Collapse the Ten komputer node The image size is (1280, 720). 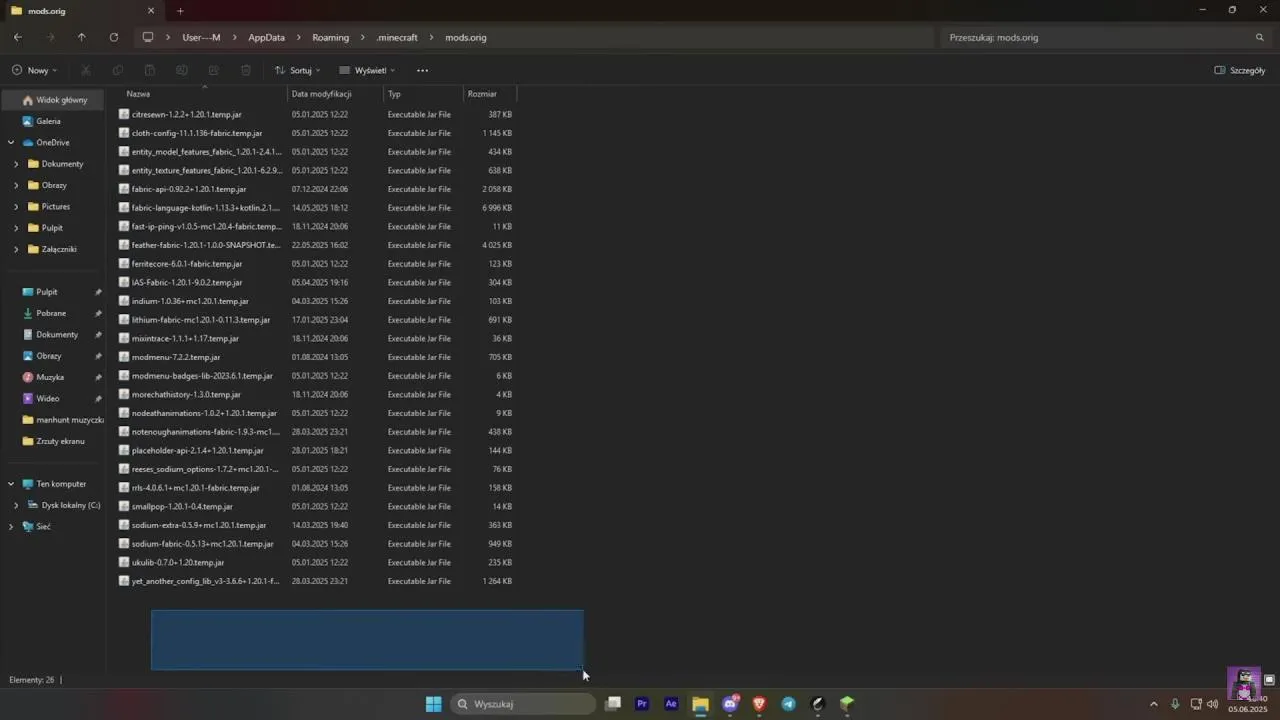coord(11,484)
